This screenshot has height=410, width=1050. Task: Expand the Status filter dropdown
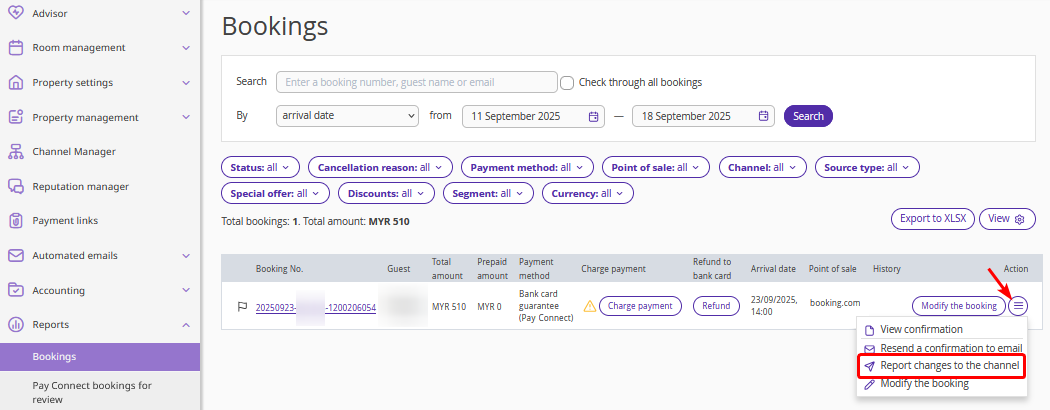tap(260, 167)
